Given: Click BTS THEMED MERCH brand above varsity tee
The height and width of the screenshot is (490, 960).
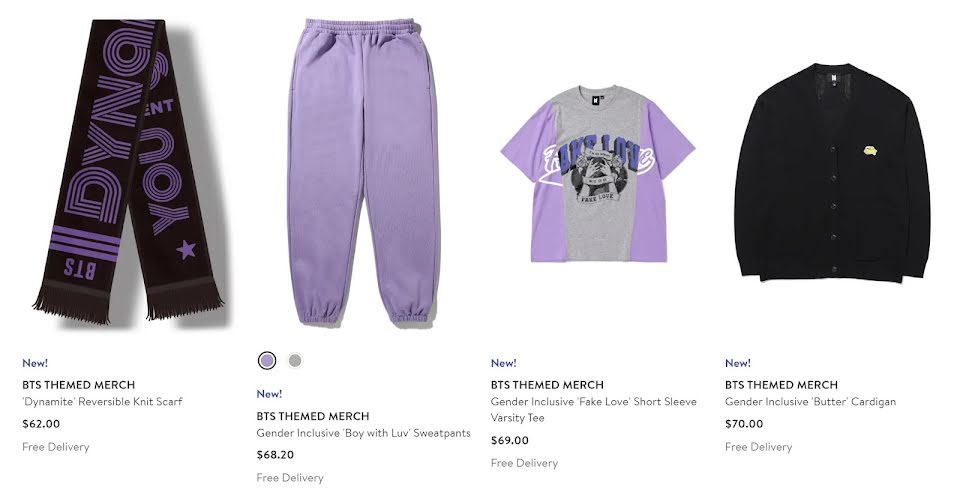Looking at the screenshot, I should point(547,385).
